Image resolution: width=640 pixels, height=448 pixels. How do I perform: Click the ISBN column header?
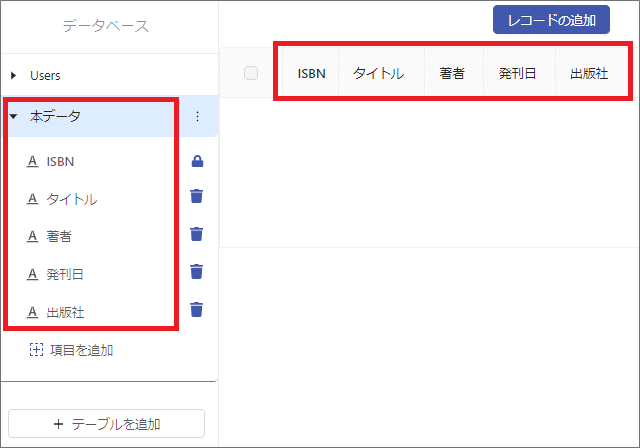coord(311,73)
